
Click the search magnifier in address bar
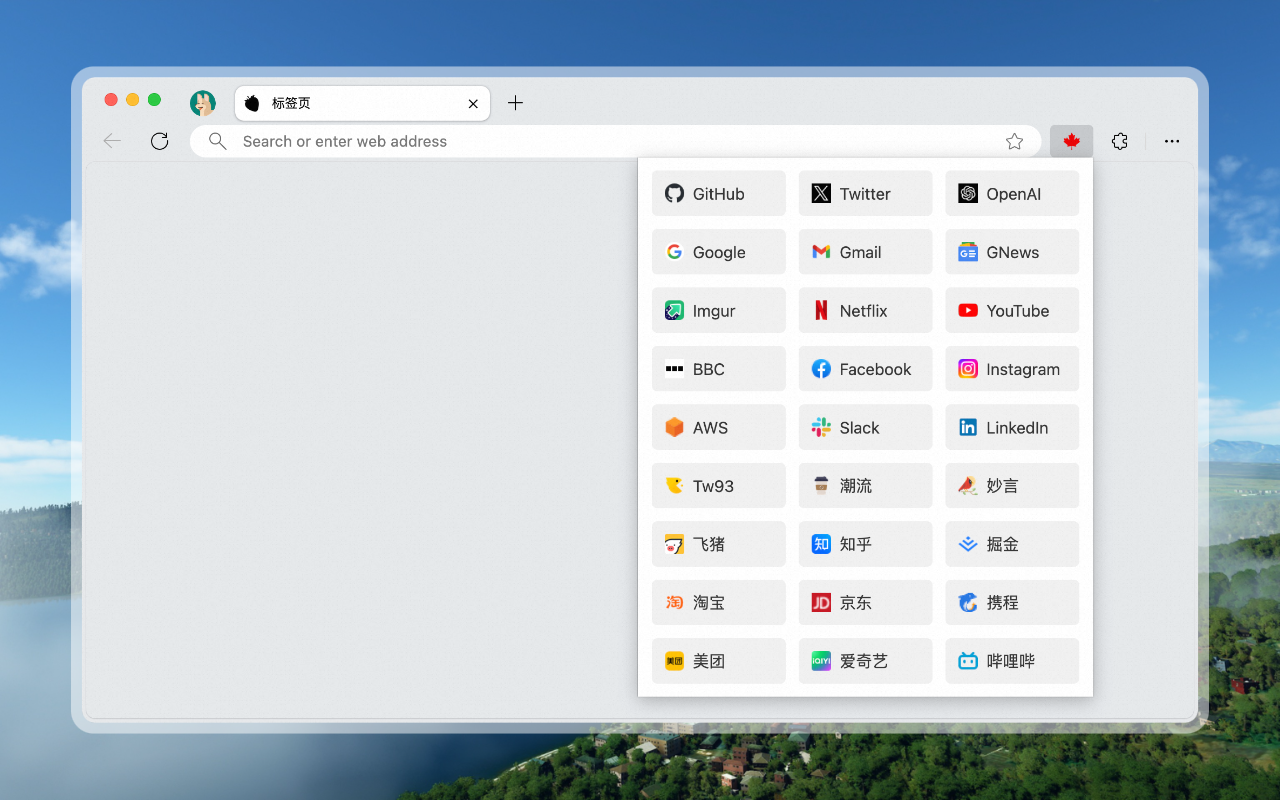coord(217,141)
